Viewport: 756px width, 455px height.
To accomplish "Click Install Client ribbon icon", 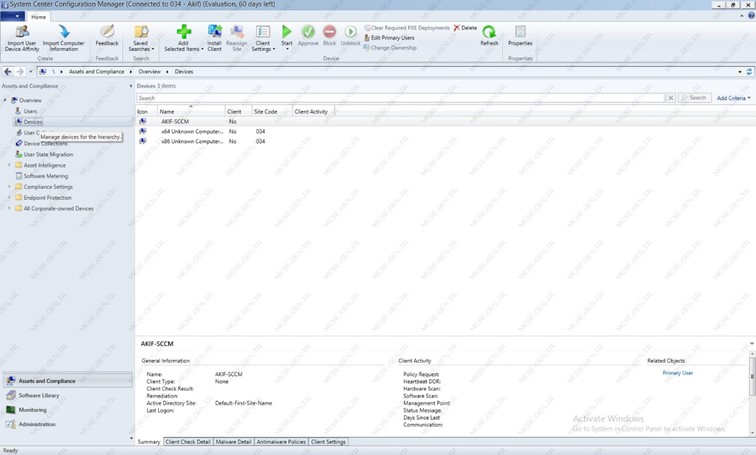I will 215,32.
